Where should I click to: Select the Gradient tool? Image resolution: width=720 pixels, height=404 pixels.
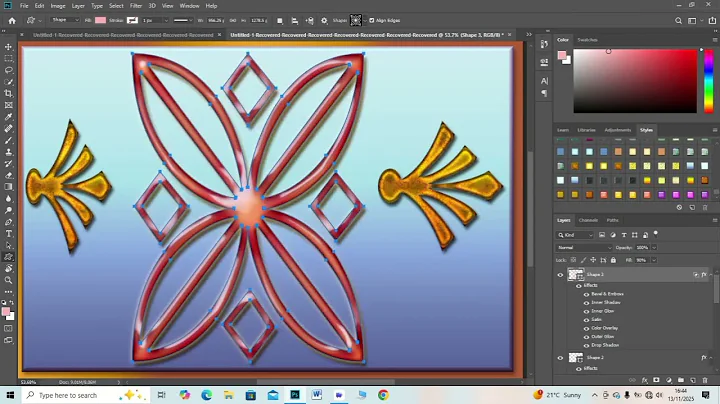click(x=9, y=187)
